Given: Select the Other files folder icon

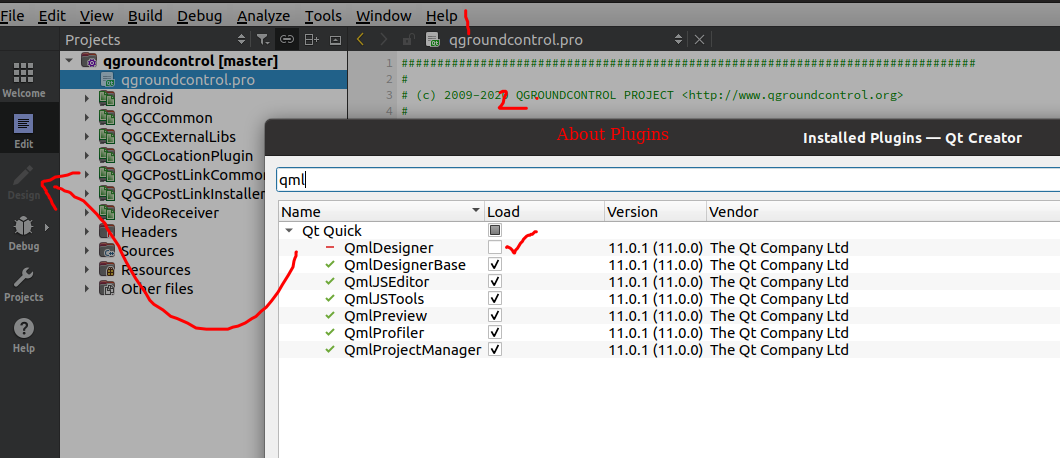Looking at the screenshot, I should pyautogui.click(x=107, y=289).
